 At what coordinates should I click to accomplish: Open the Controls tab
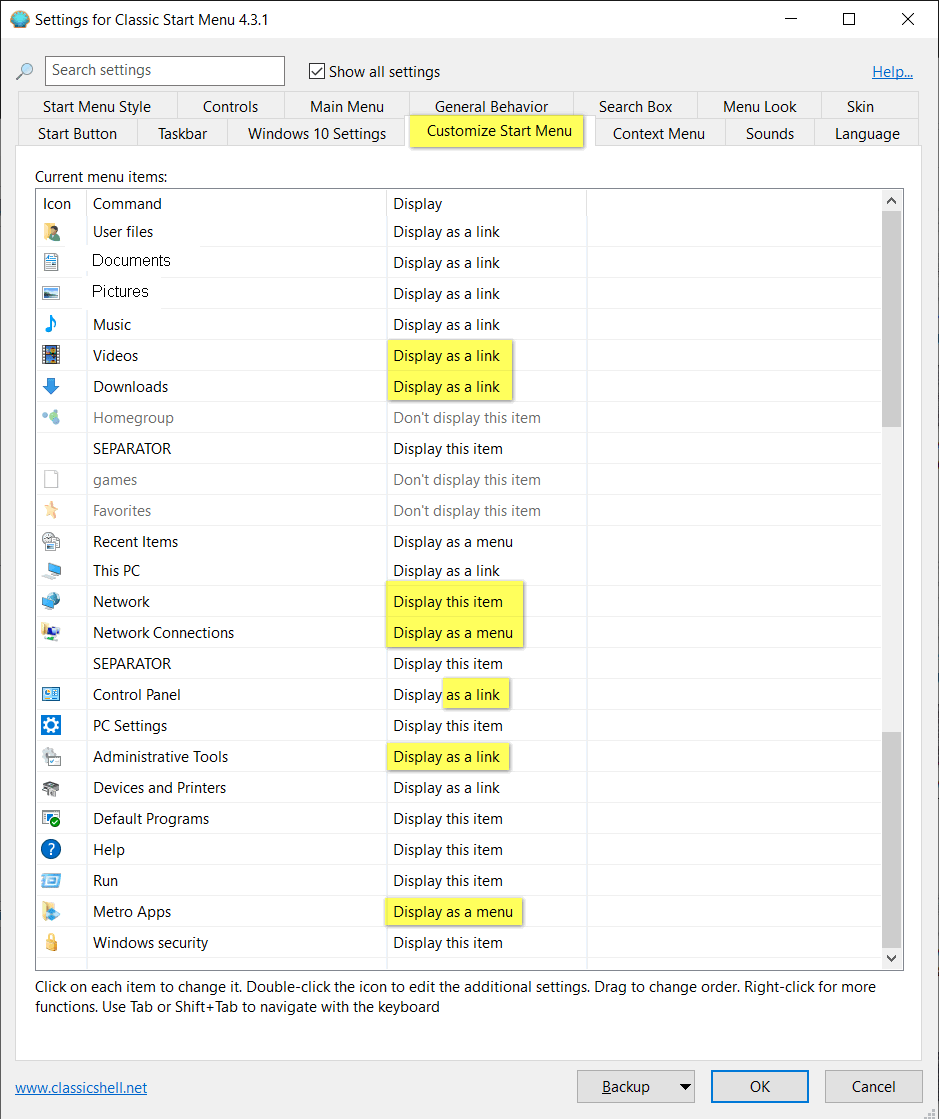[x=230, y=106]
